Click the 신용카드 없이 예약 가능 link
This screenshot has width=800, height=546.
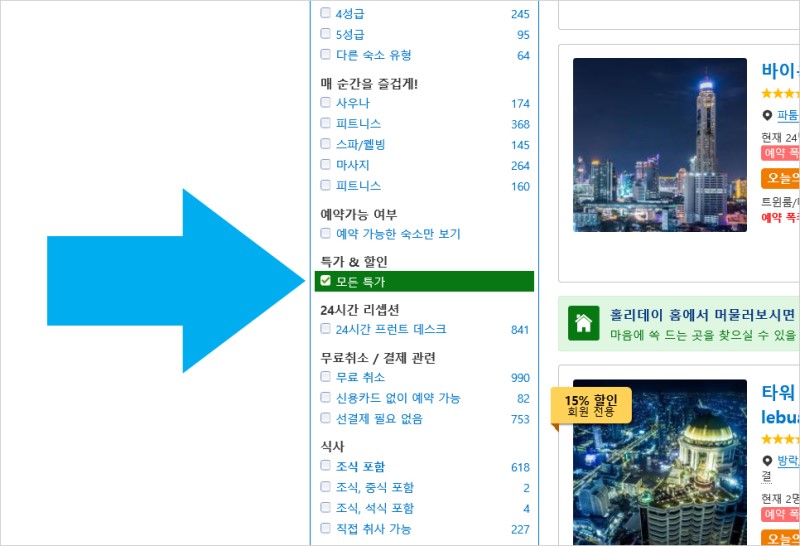398,398
